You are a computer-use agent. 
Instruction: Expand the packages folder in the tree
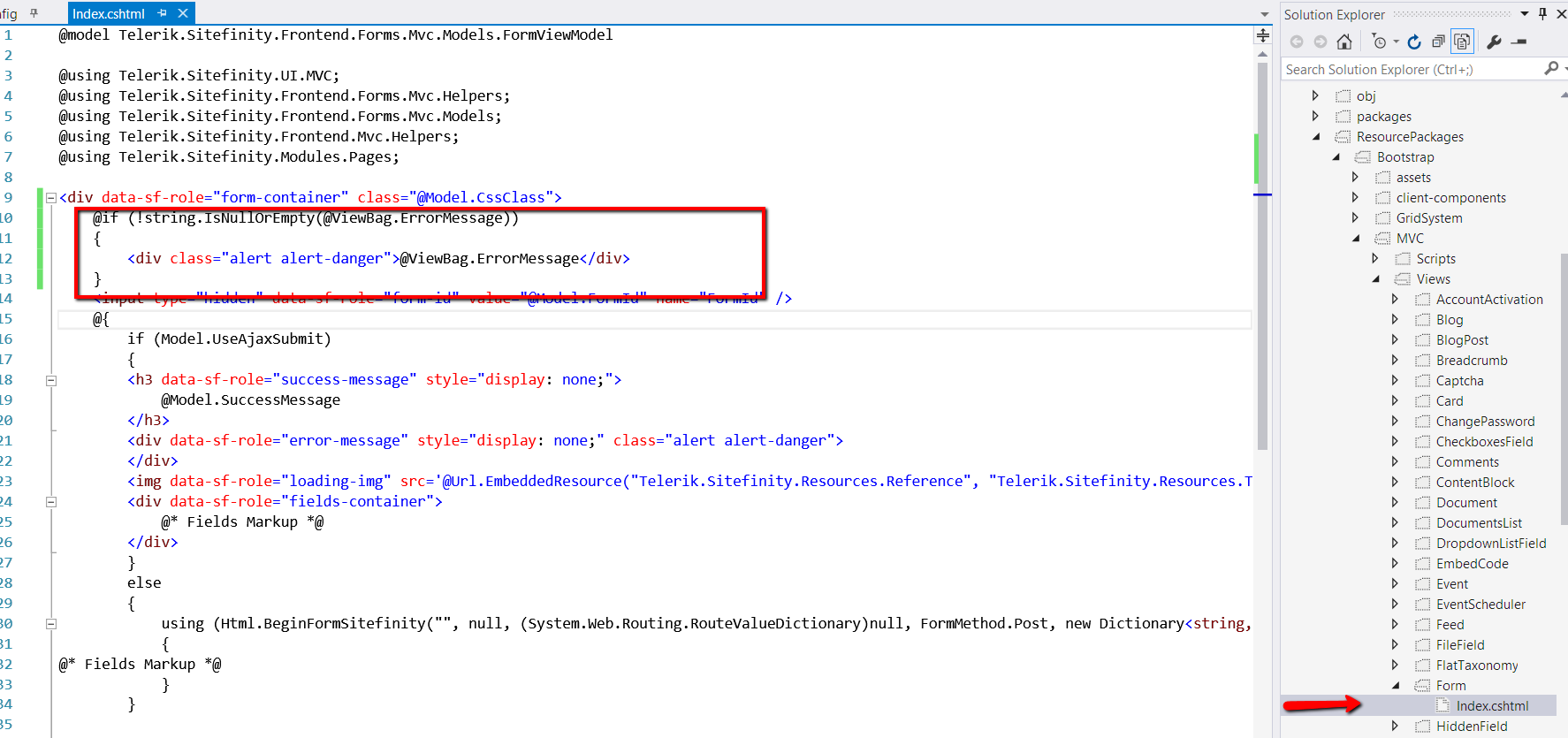(1315, 116)
